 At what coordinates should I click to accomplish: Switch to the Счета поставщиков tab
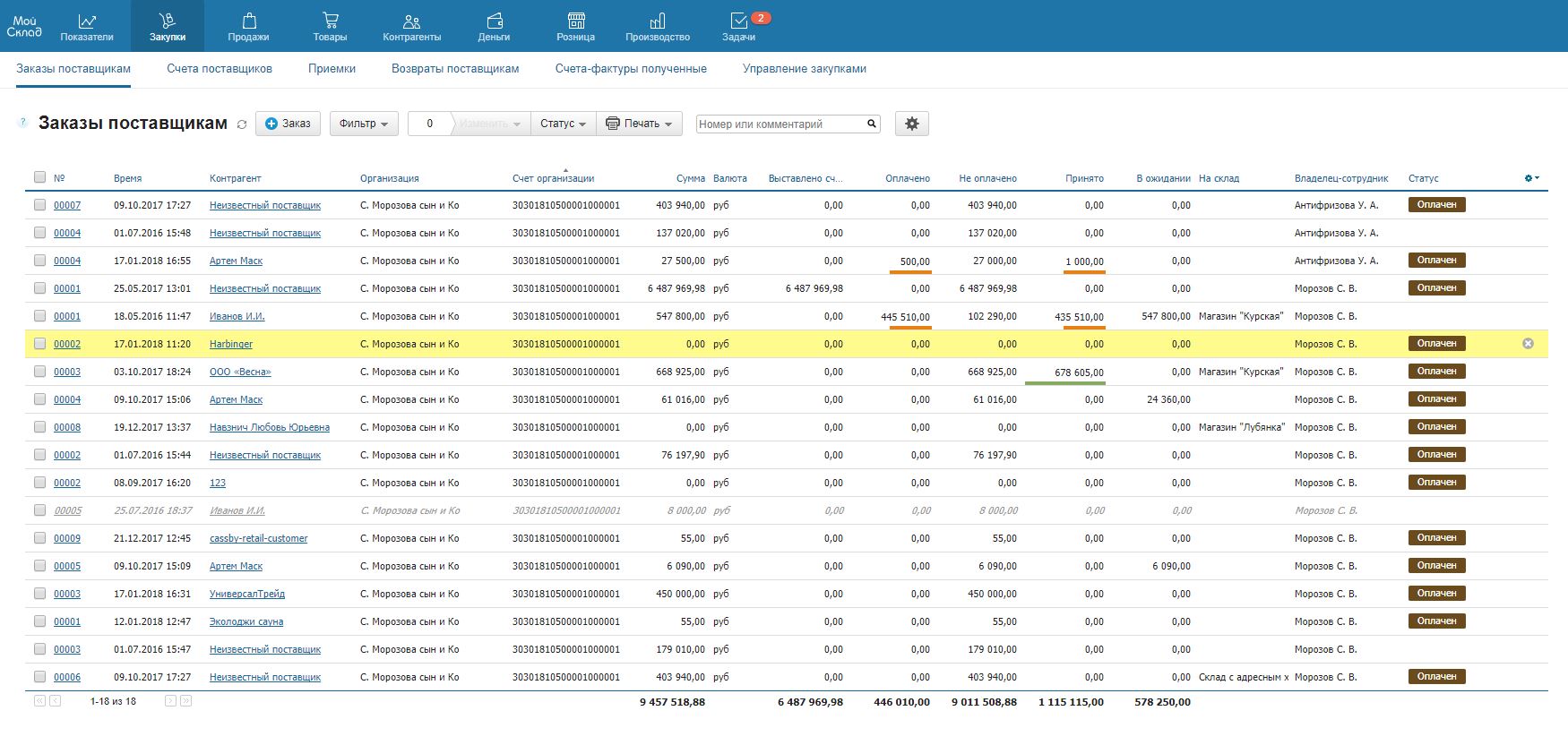pyautogui.click(x=220, y=69)
